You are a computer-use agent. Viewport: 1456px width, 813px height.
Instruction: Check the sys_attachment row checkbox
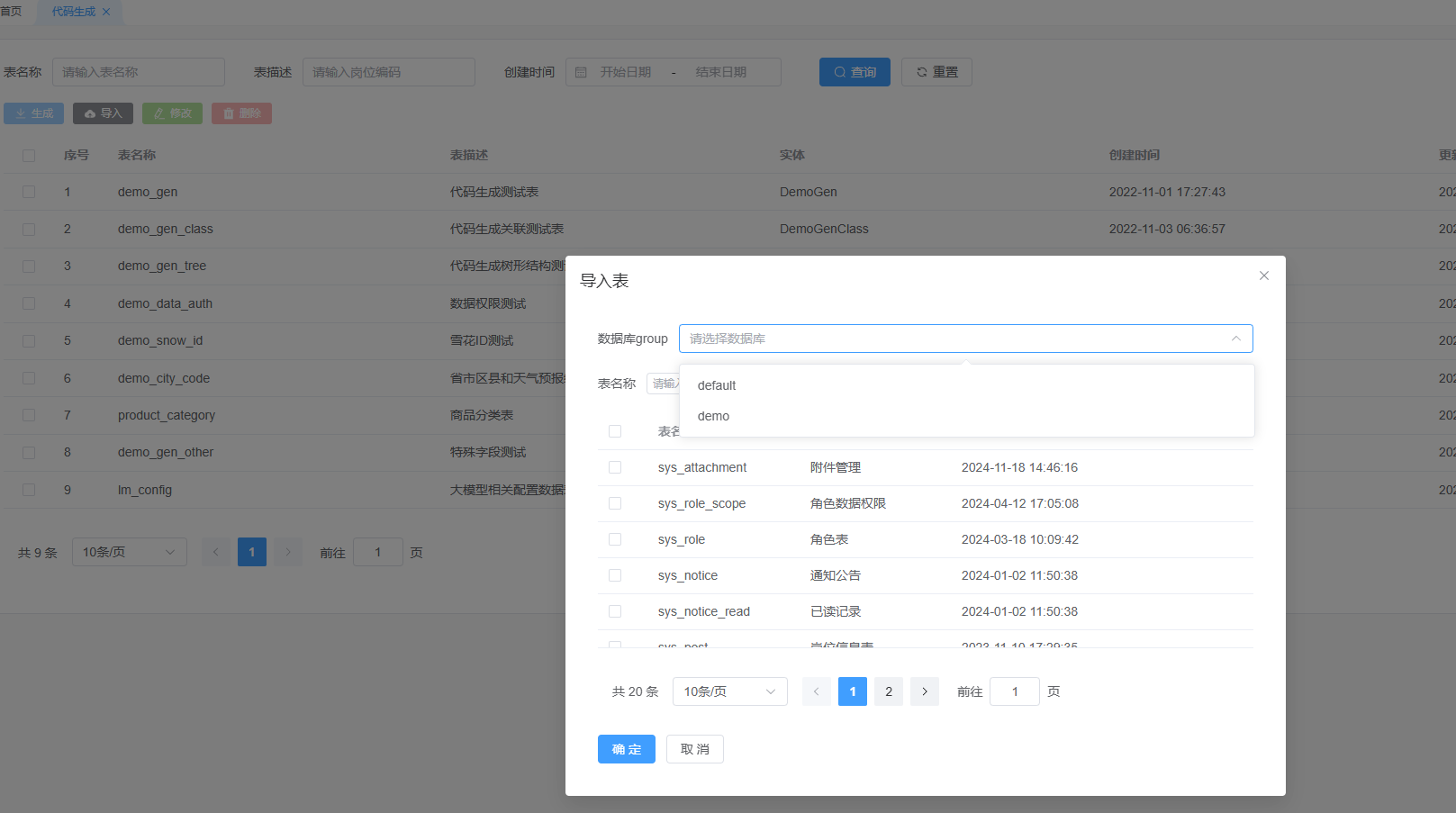(x=615, y=467)
